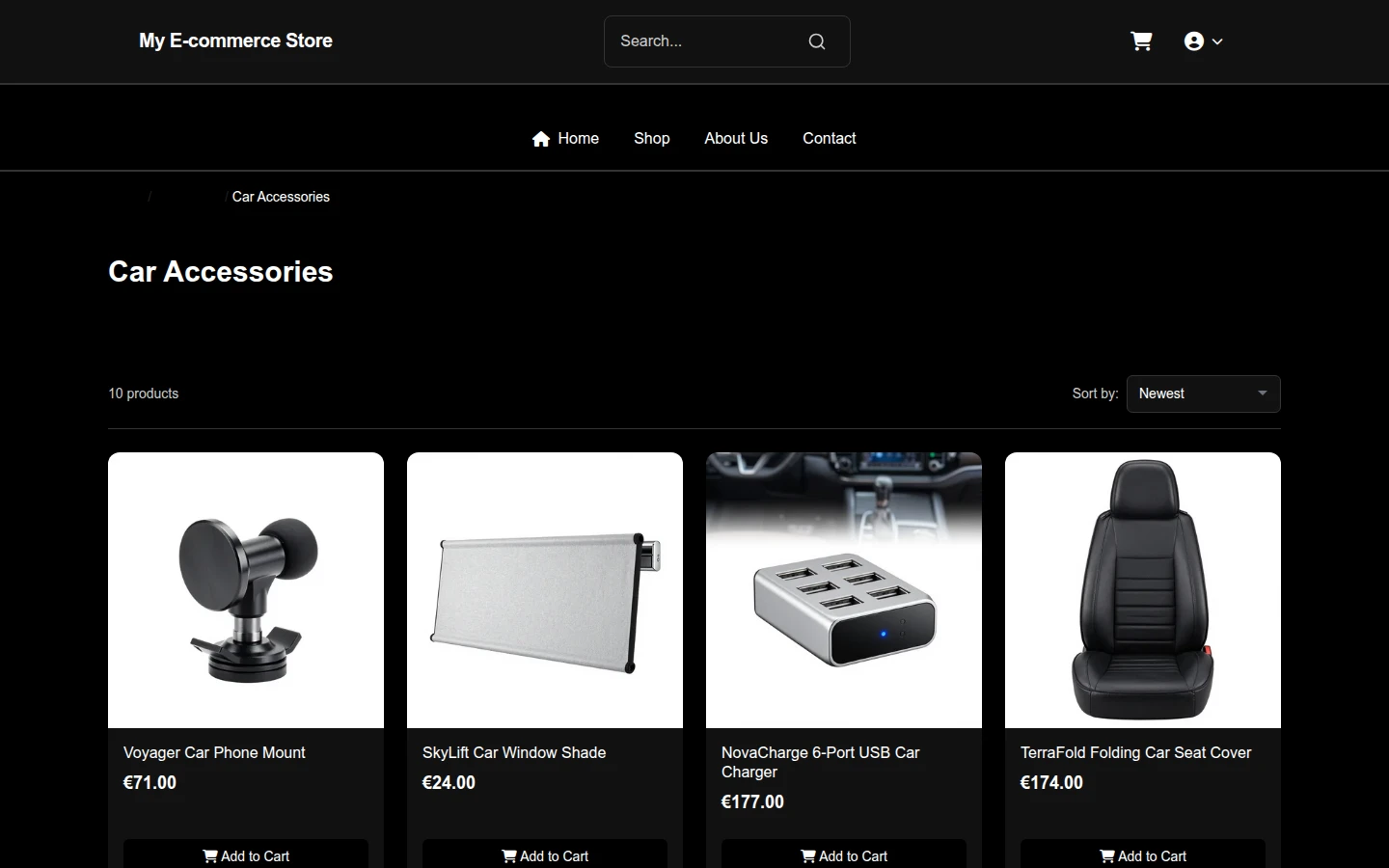
Task: Click the 10 products count
Action: (x=143, y=393)
